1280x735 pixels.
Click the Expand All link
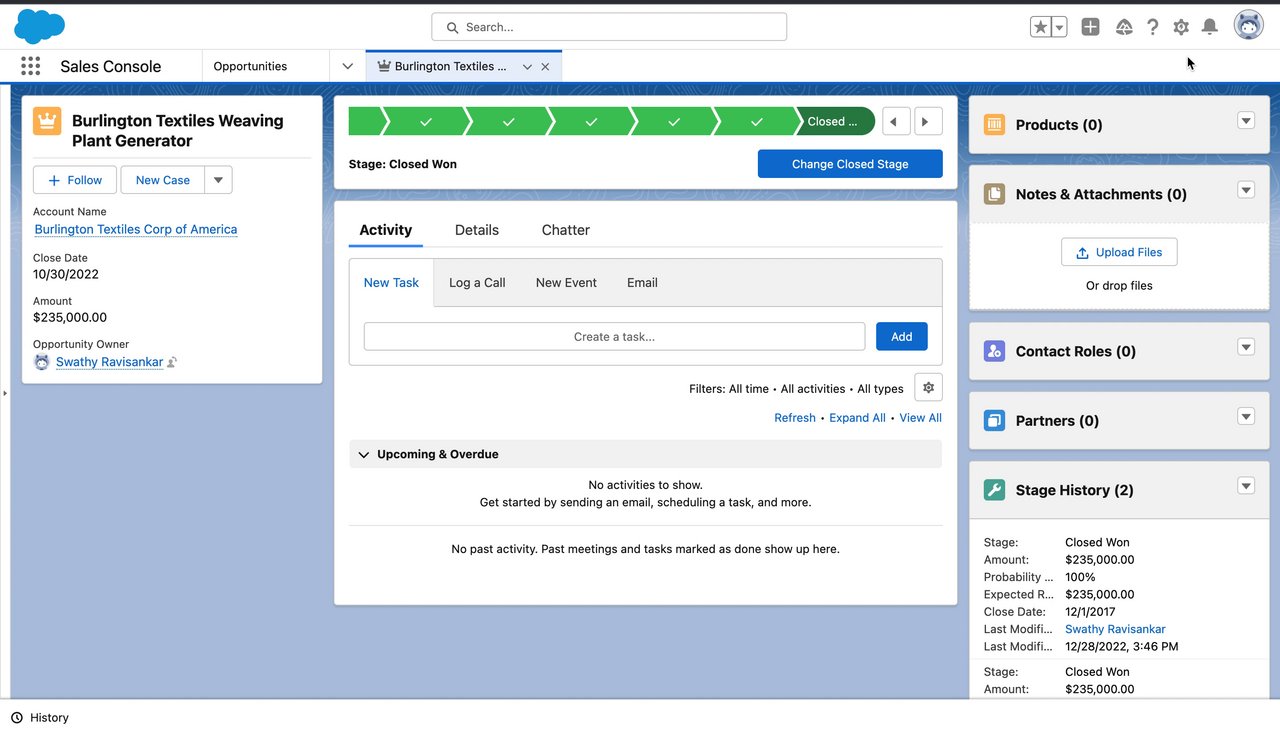click(x=857, y=418)
